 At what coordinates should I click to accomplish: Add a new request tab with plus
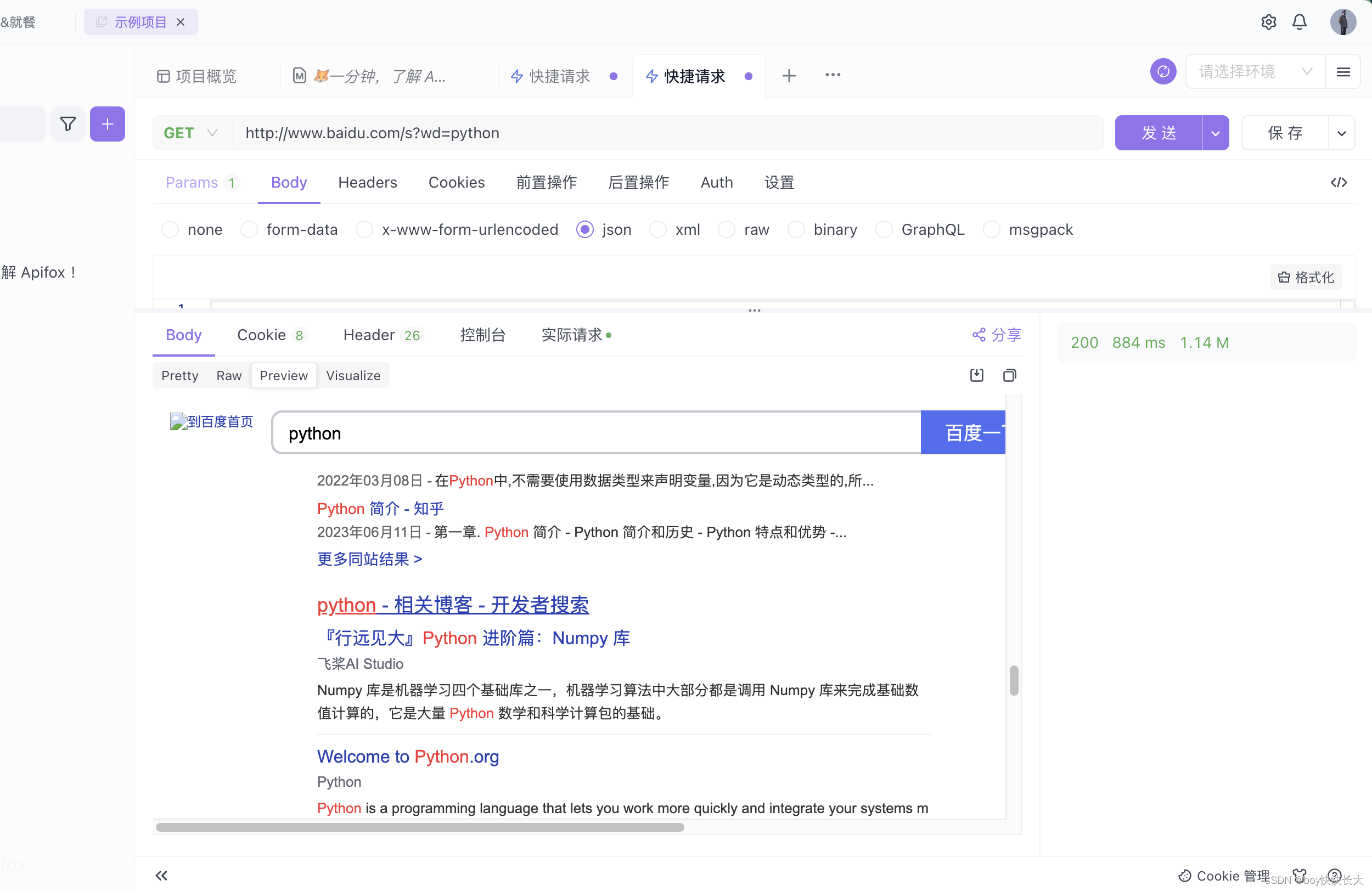(x=789, y=76)
